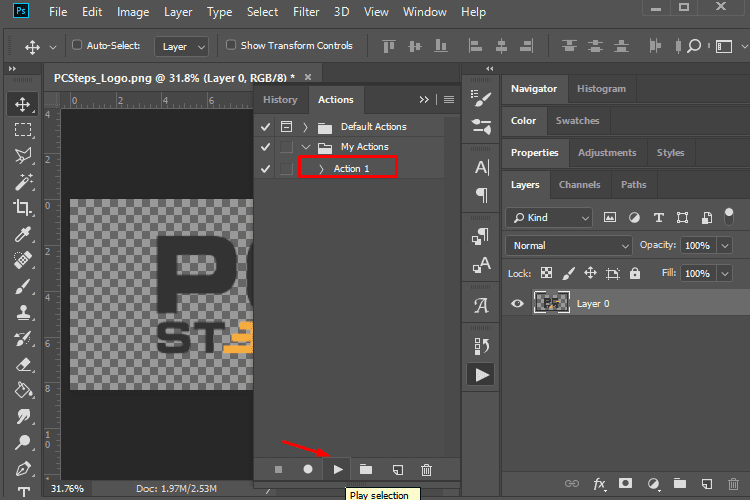Select the Crop tool

click(22, 208)
